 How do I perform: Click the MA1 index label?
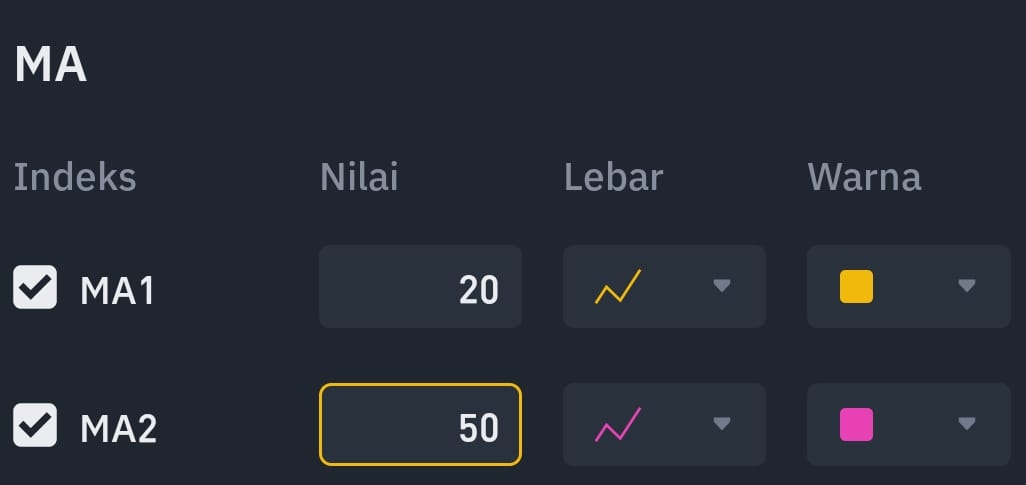coord(117,291)
